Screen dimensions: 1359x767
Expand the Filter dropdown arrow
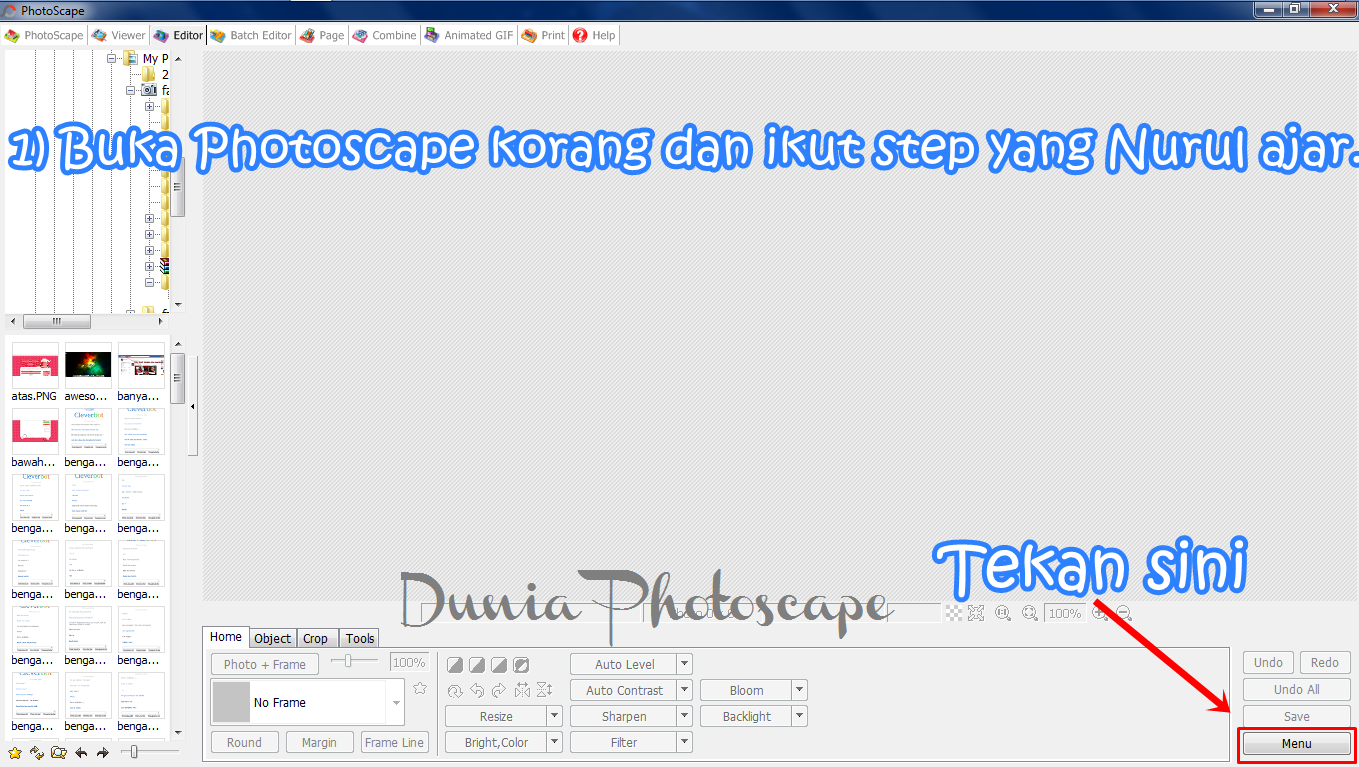[x=684, y=742]
